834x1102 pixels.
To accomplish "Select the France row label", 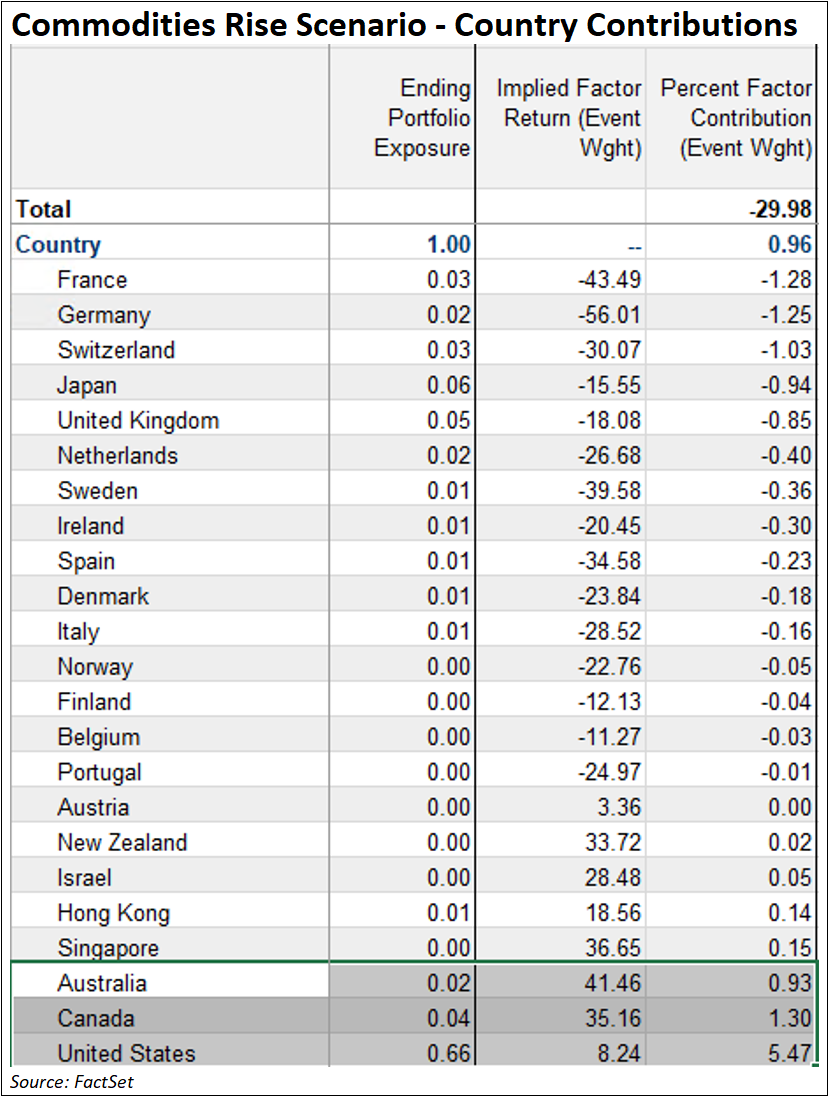I will tap(92, 280).
